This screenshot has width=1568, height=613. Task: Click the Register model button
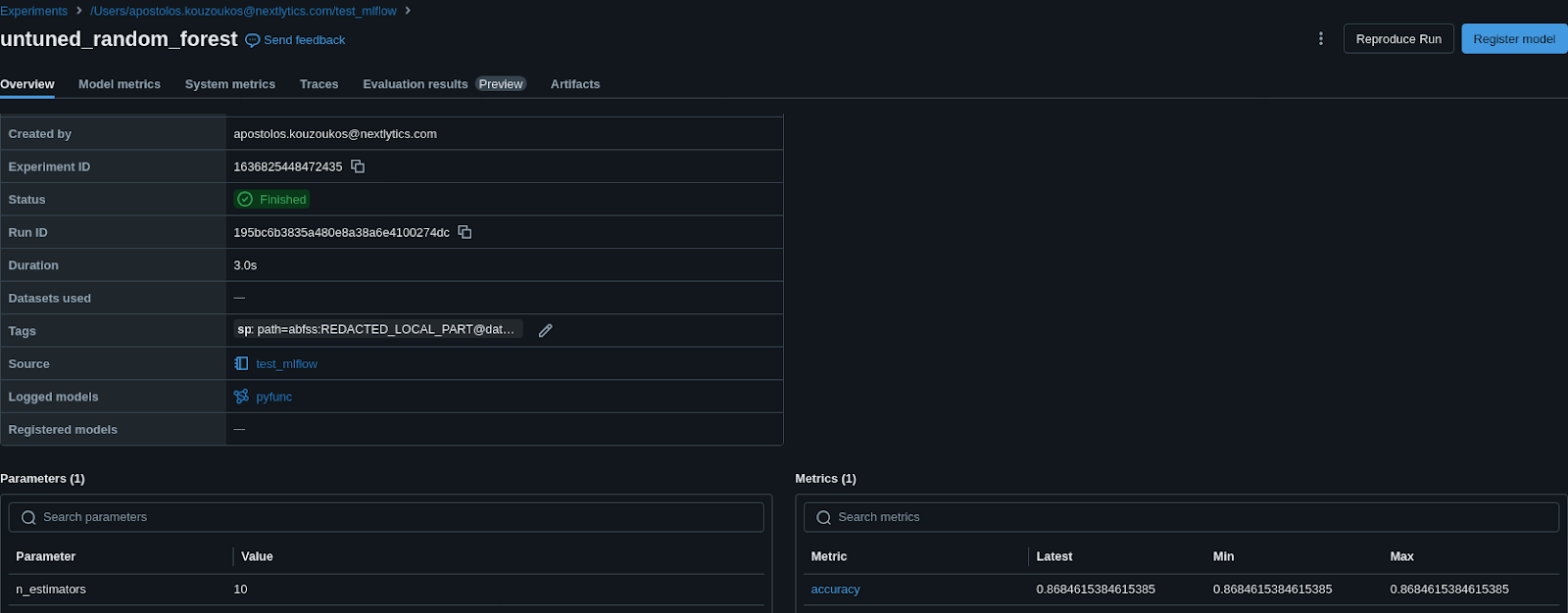click(x=1514, y=39)
